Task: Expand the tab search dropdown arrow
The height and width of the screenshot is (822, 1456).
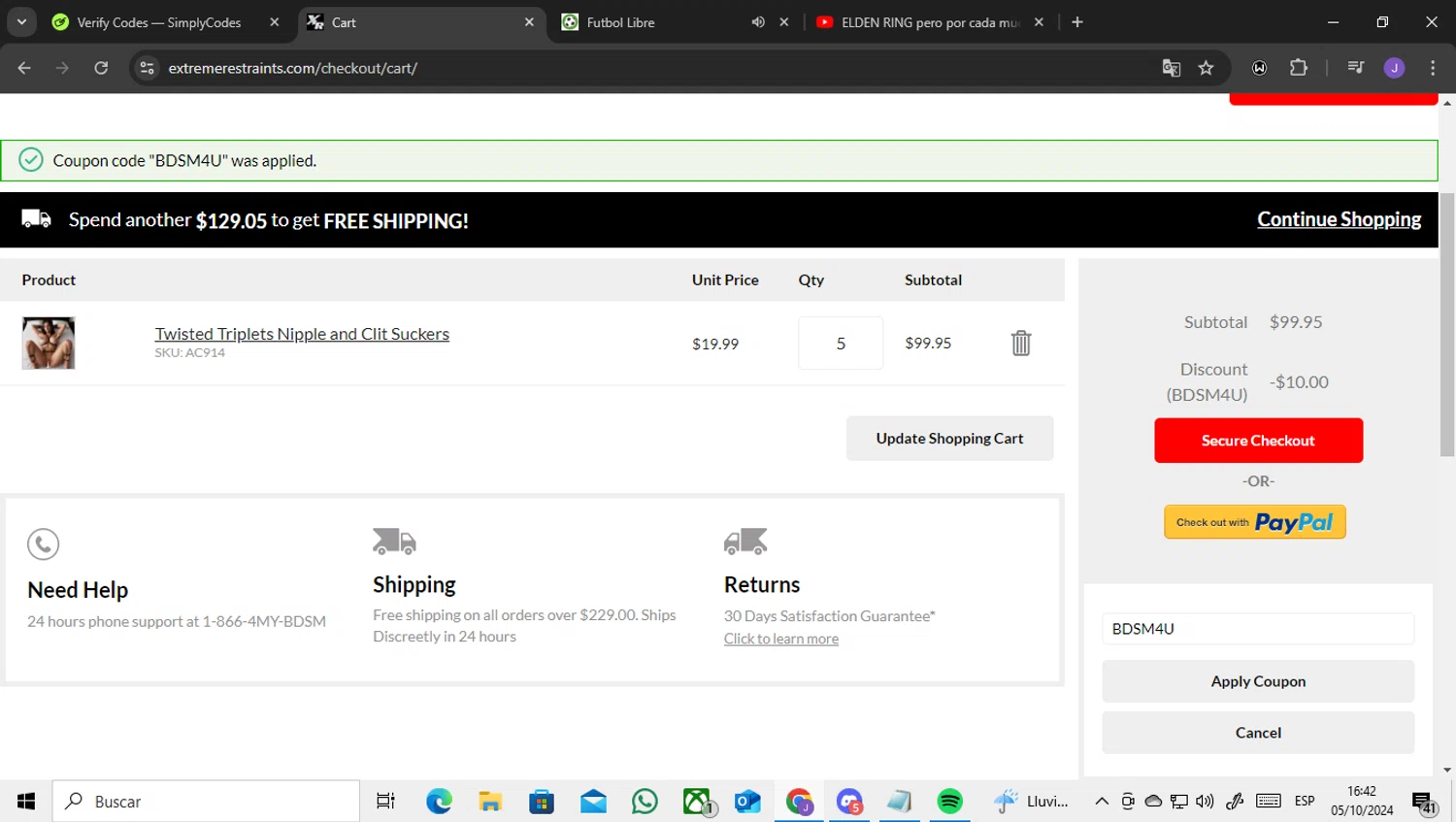Action: 21,22
